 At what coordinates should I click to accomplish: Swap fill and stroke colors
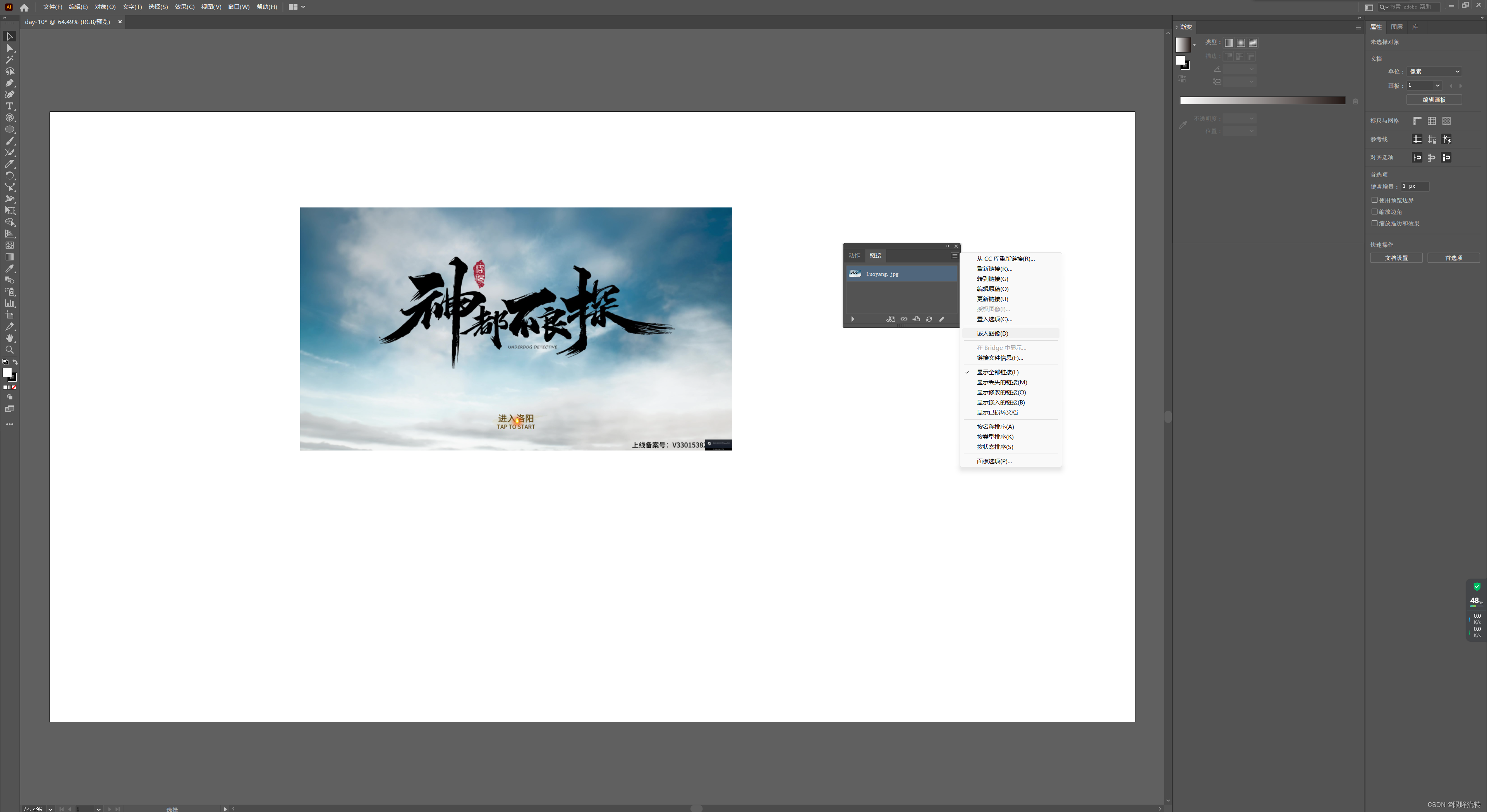[15, 362]
